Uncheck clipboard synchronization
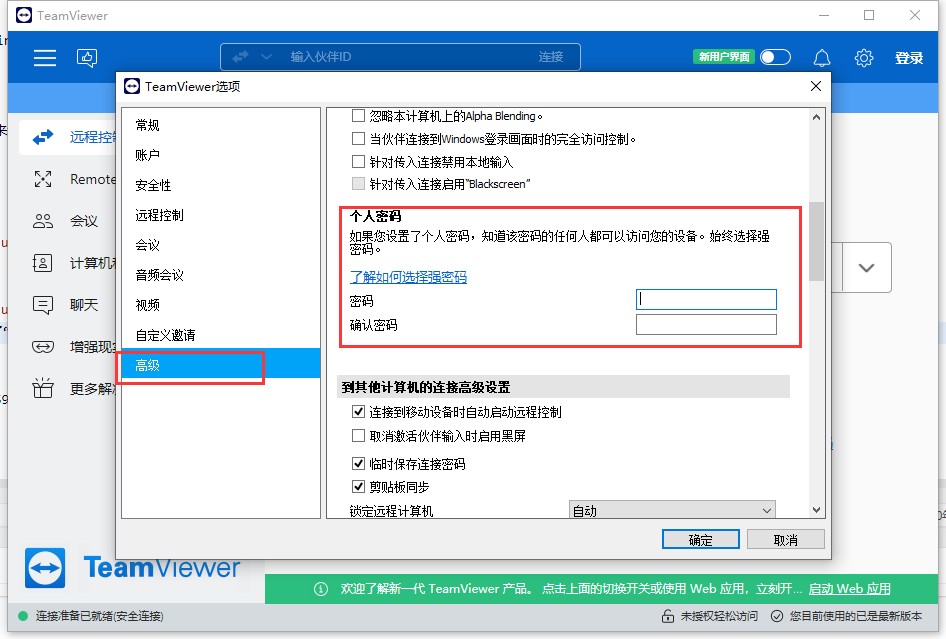Viewport: 946px width, 639px height. pyautogui.click(x=358, y=486)
